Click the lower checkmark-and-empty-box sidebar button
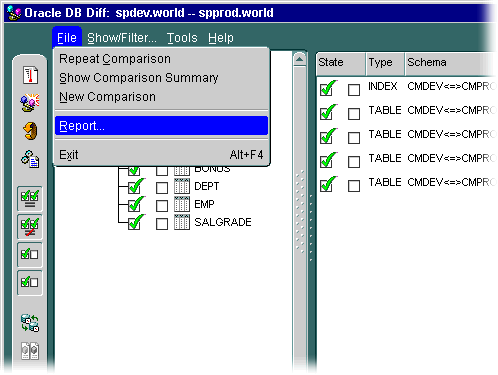This screenshot has height=375, width=498. (x=30, y=283)
